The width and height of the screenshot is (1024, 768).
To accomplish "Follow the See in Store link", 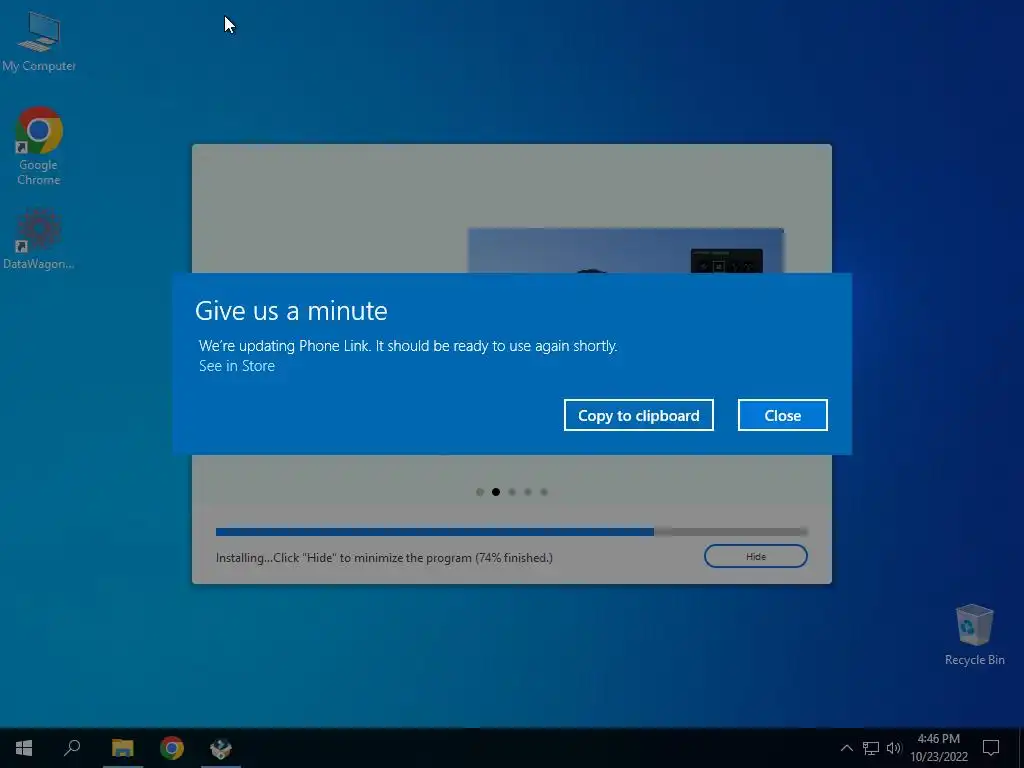I will pos(236,366).
